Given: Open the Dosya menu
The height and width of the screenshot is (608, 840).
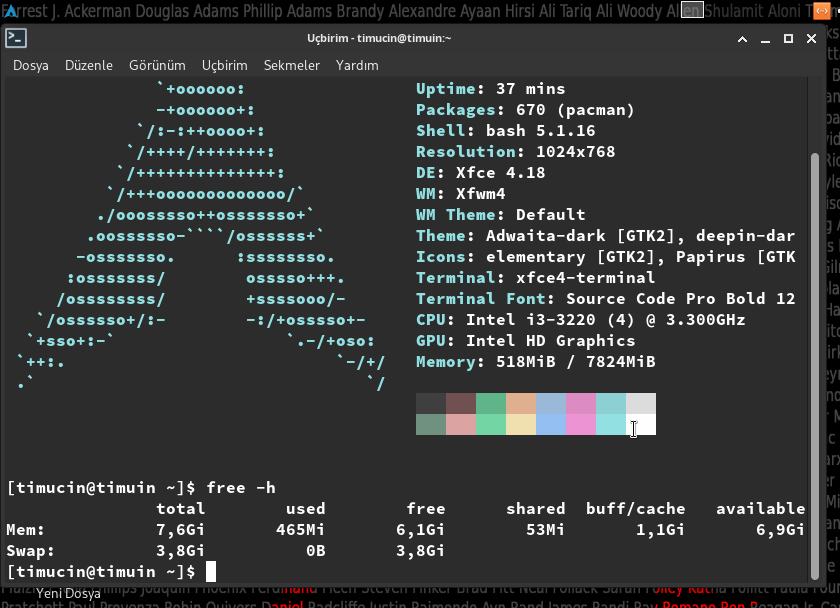Looking at the screenshot, I should (x=31, y=65).
